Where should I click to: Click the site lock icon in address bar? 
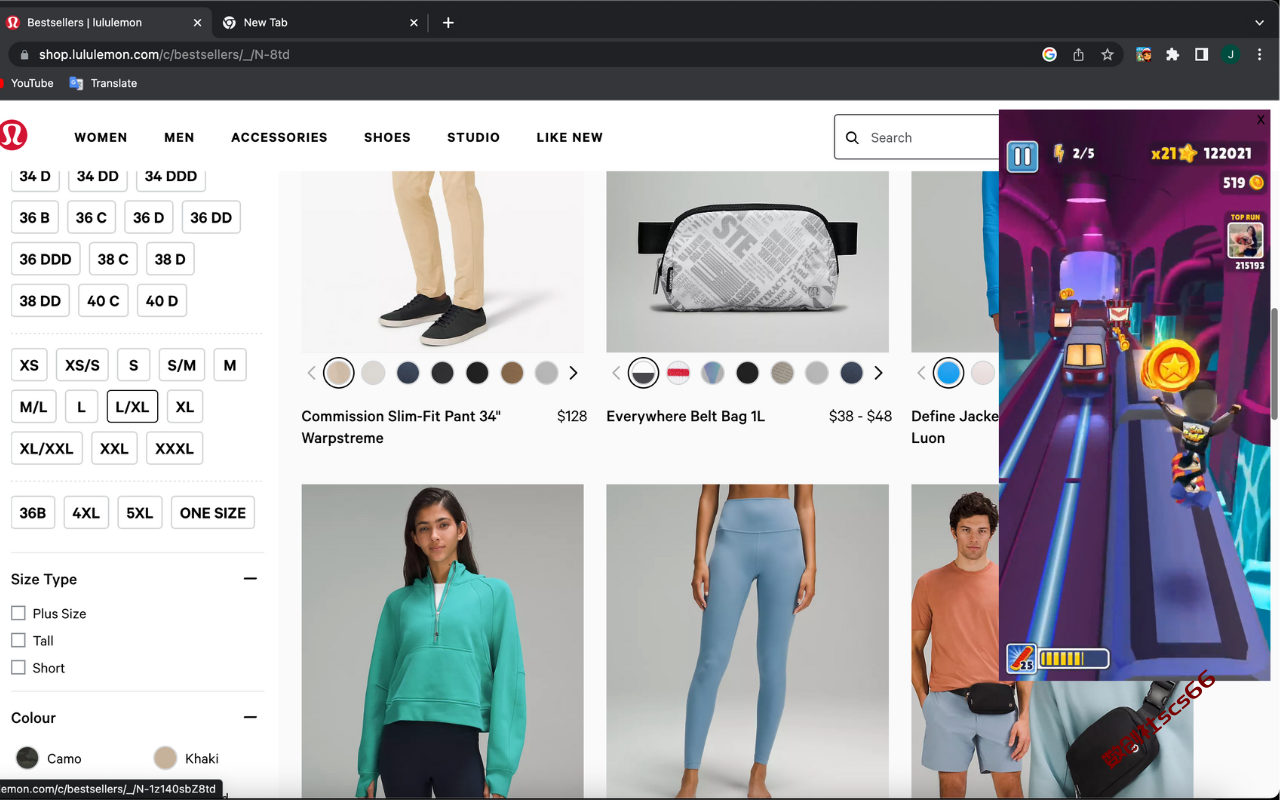click(x=24, y=55)
